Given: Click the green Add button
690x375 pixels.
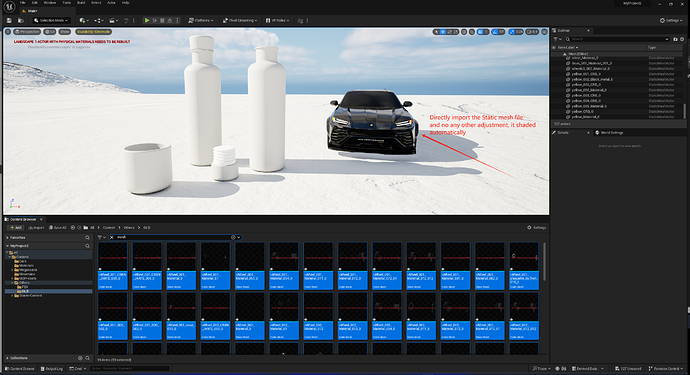Looking at the screenshot, I should point(16,228).
